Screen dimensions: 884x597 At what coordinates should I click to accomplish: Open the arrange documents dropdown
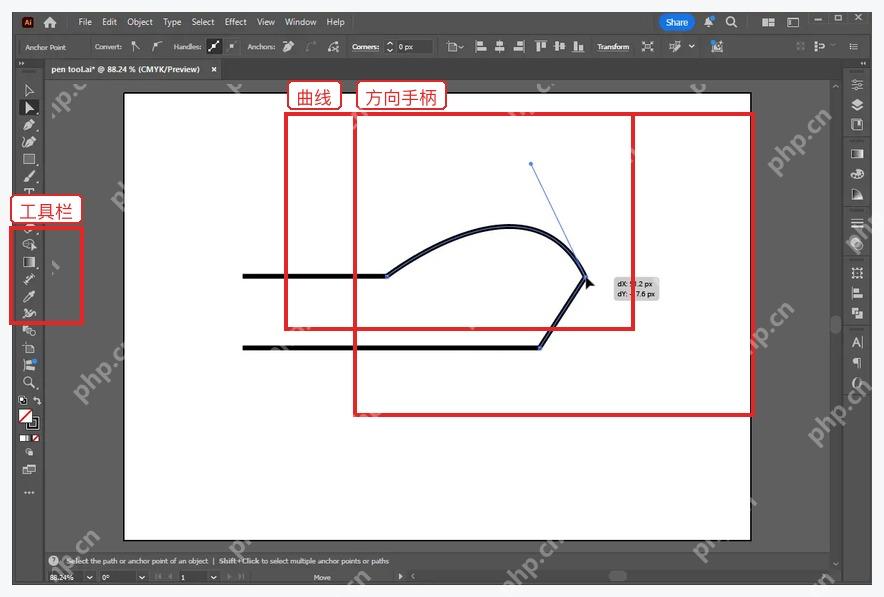pyautogui.click(x=768, y=22)
